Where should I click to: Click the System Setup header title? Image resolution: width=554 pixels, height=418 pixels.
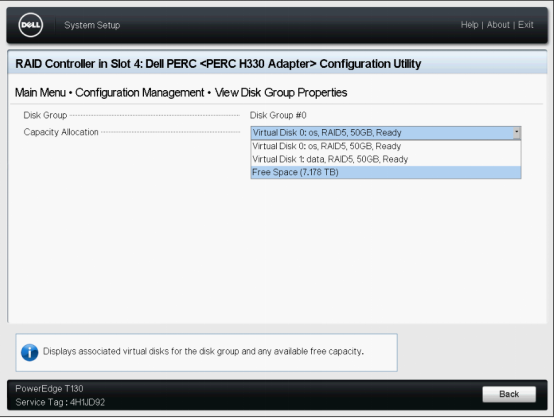coord(92,25)
